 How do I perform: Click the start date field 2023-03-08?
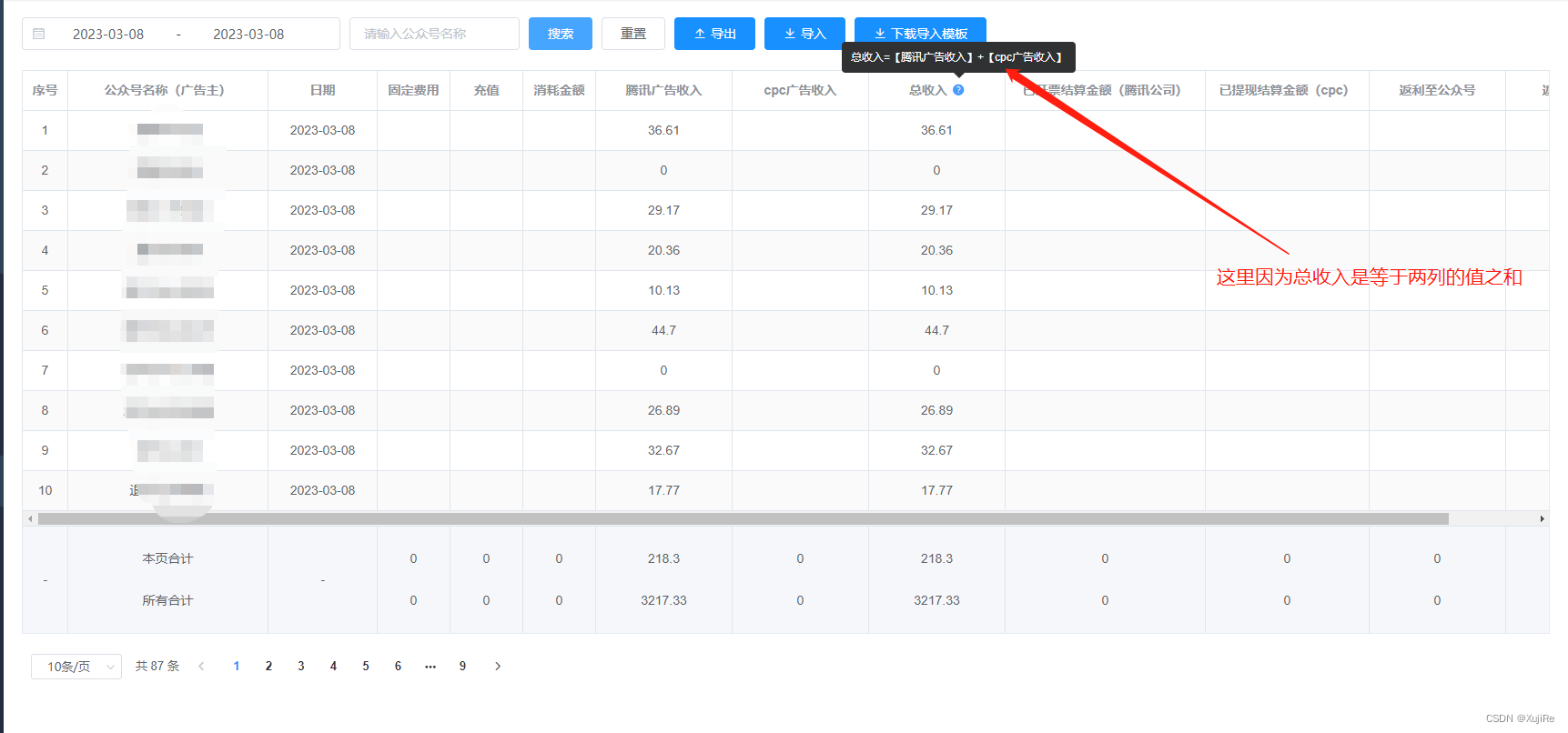click(x=108, y=34)
